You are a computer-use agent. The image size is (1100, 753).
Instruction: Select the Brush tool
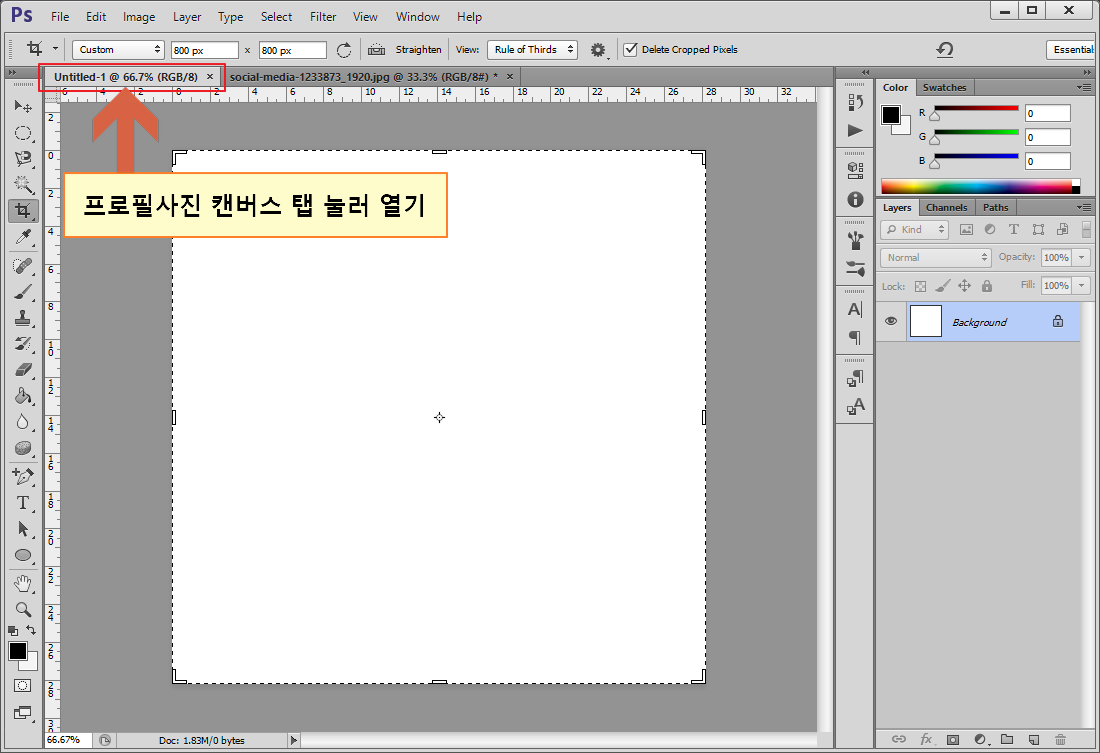[23, 291]
